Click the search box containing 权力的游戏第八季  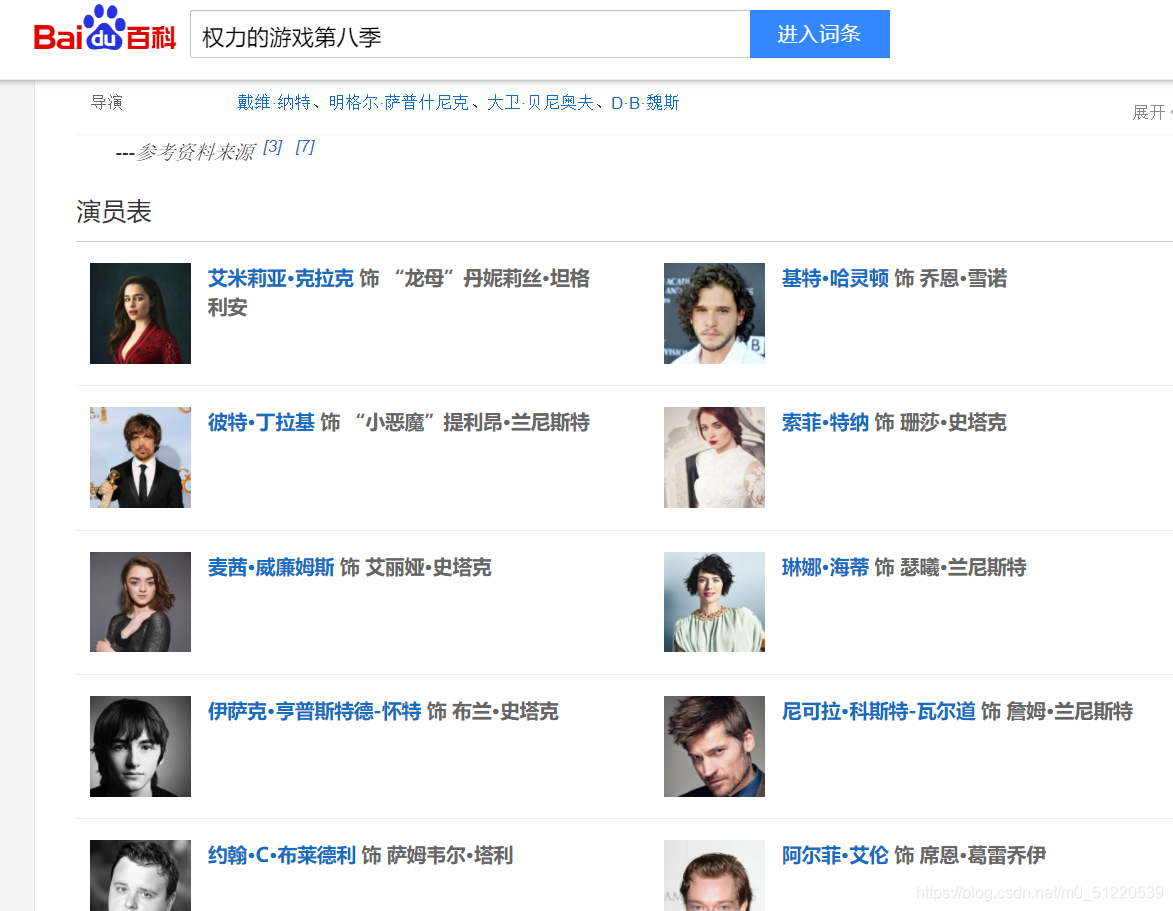[470, 34]
